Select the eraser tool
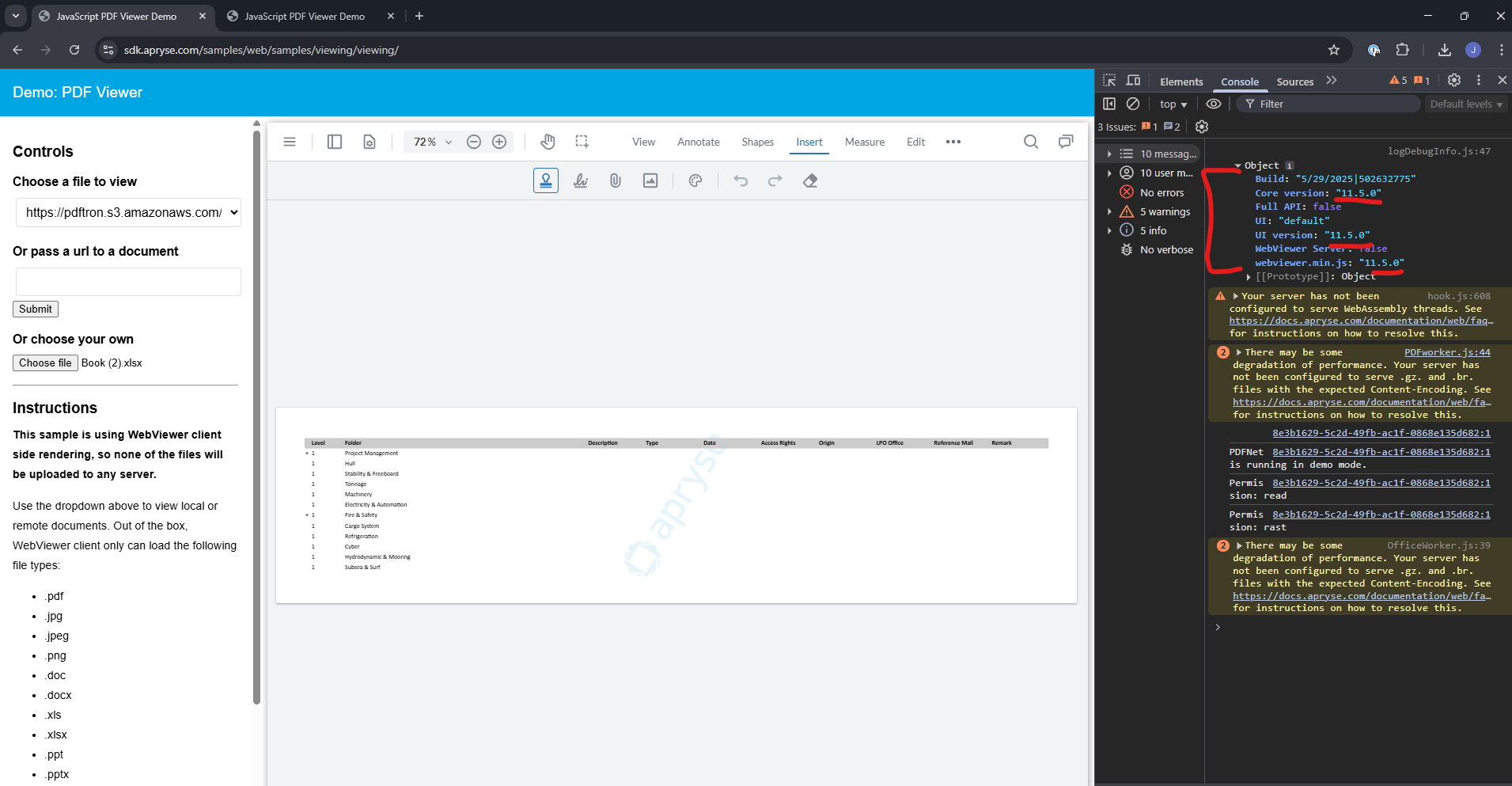This screenshot has height=786, width=1512. (x=810, y=180)
